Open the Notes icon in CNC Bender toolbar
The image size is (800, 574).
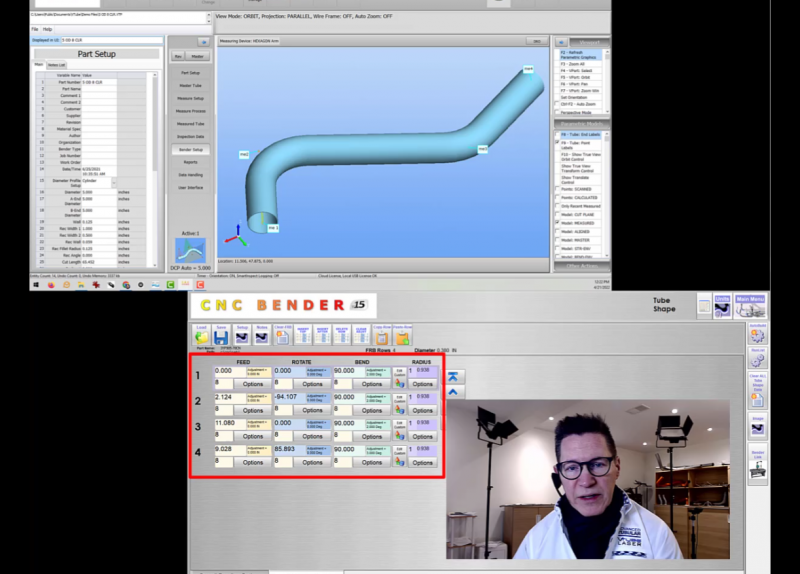[x=262, y=337]
